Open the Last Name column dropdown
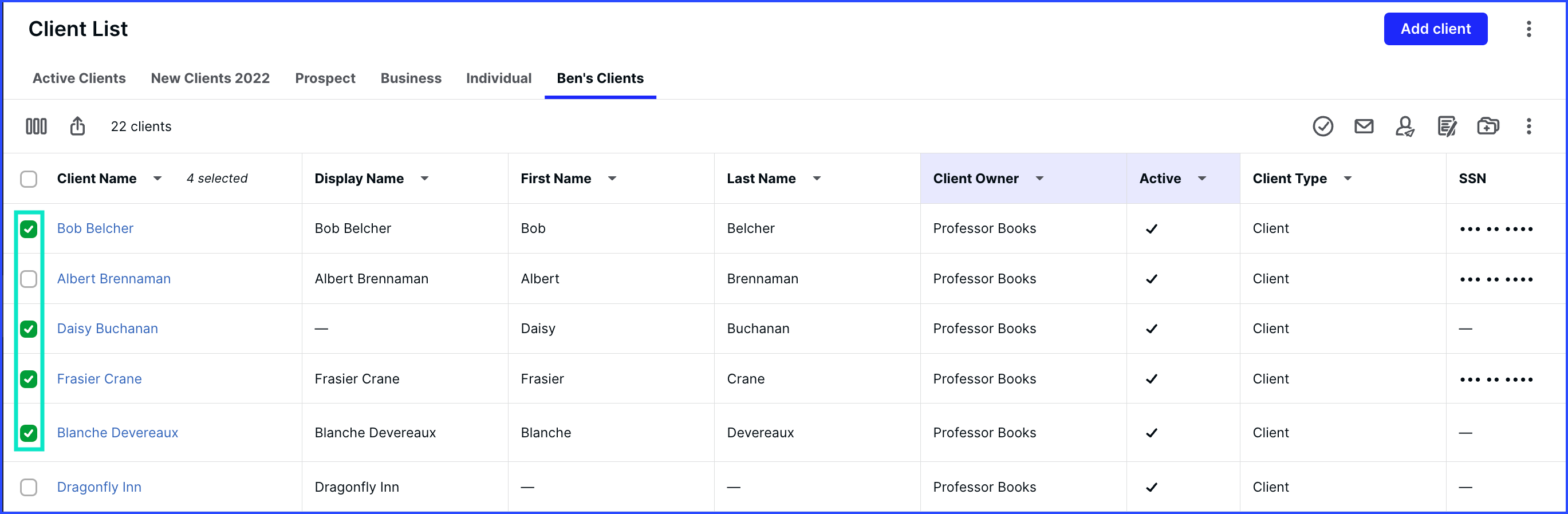Viewport: 1568px width, 514px height. [x=817, y=179]
